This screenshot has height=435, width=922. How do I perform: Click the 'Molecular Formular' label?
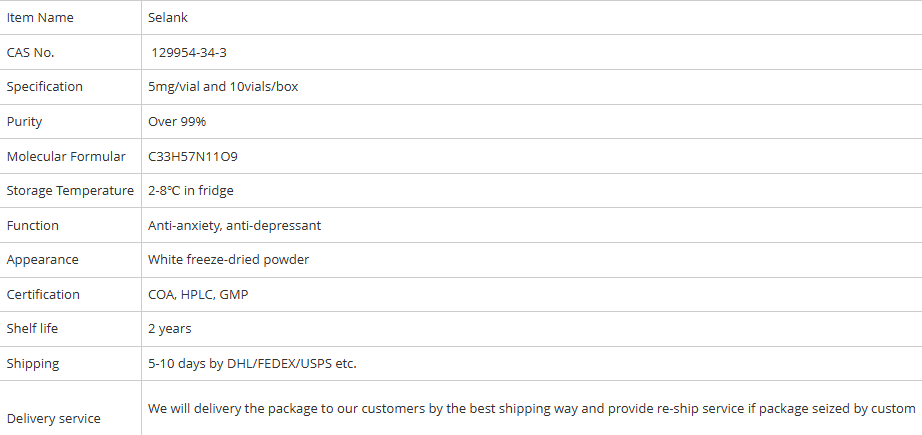pos(66,157)
